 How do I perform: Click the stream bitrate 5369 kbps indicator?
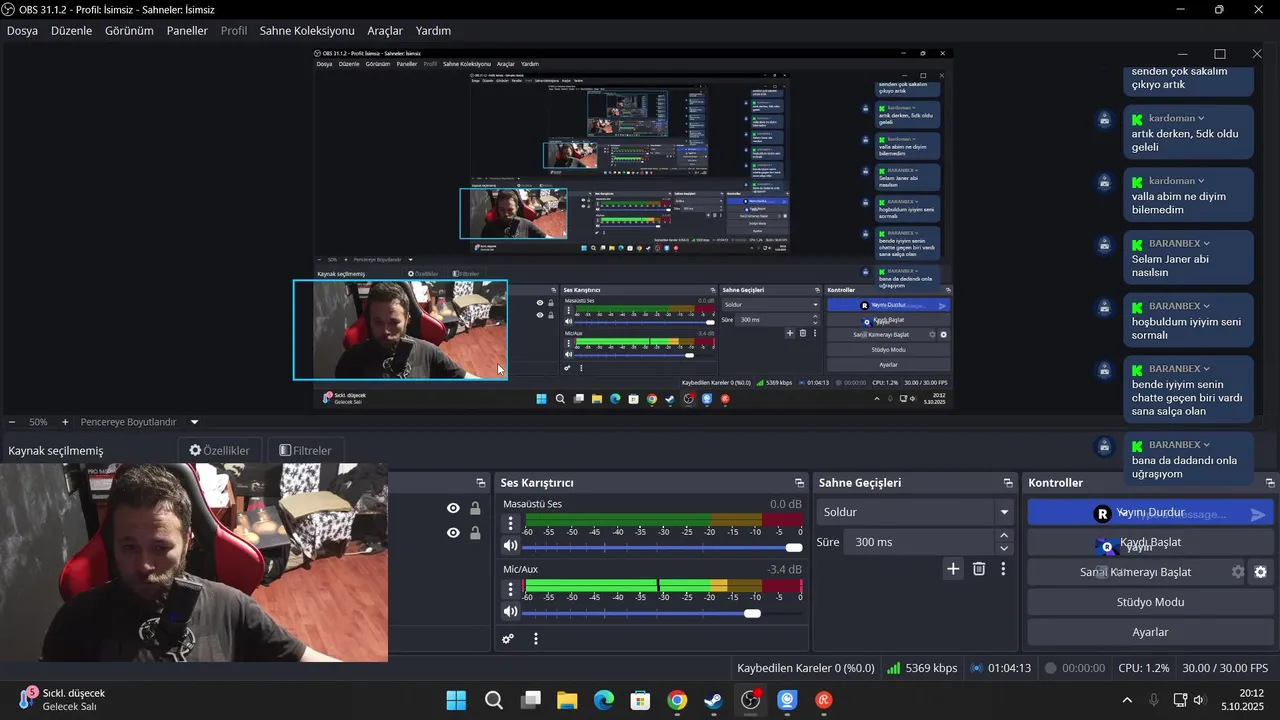pyautogui.click(x=922, y=668)
